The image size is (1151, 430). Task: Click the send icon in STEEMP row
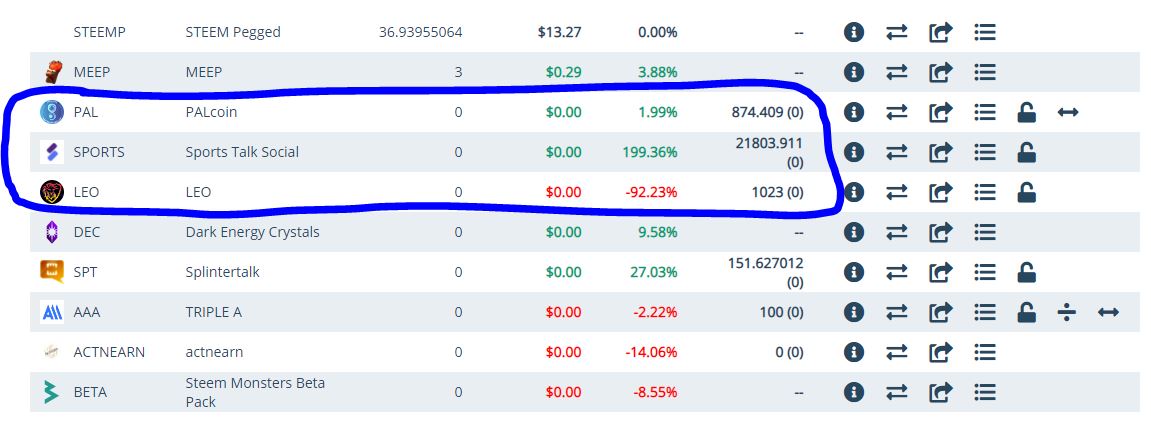[940, 32]
